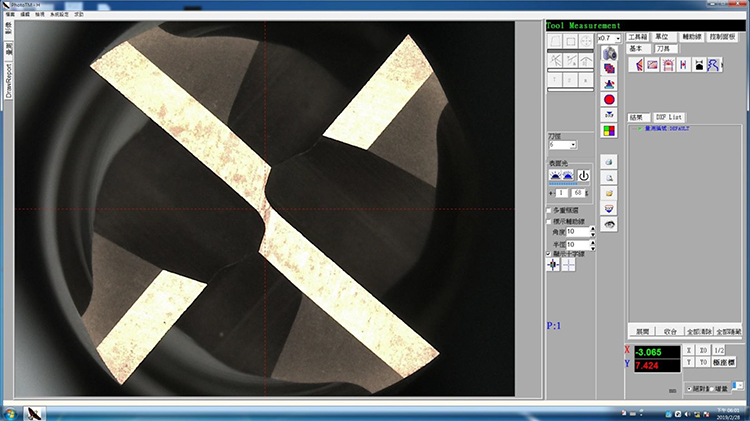Check the 標示輔助線 option
The height and width of the screenshot is (421, 750).
coord(549,221)
